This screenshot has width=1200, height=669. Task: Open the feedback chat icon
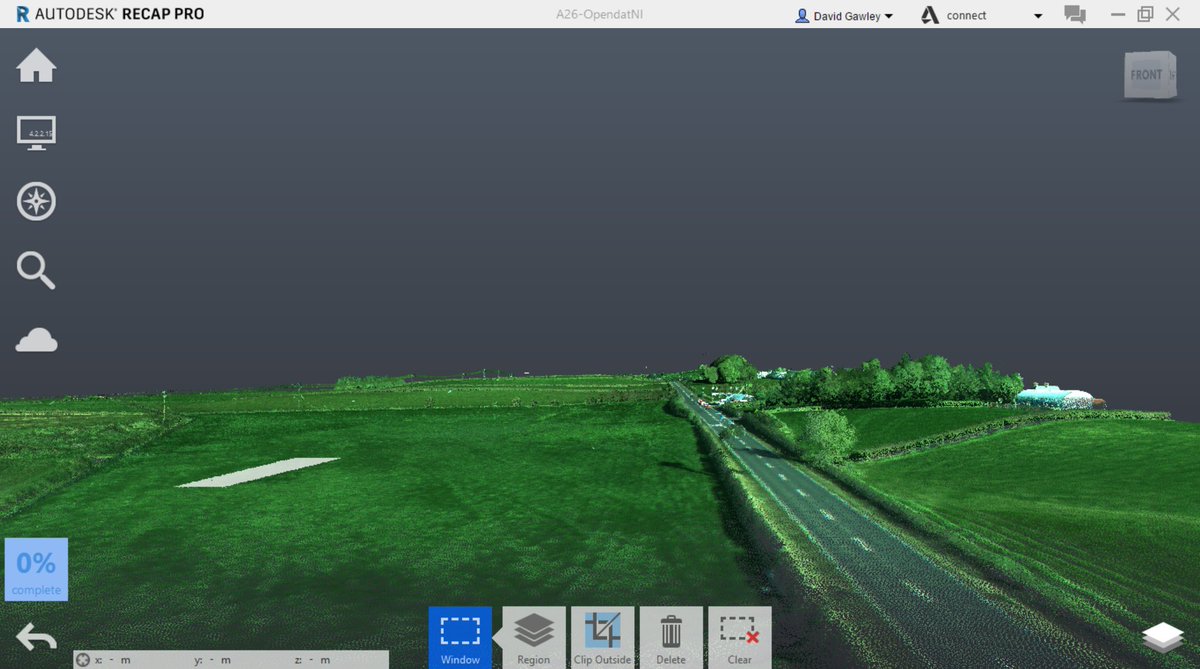(x=1075, y=14)
